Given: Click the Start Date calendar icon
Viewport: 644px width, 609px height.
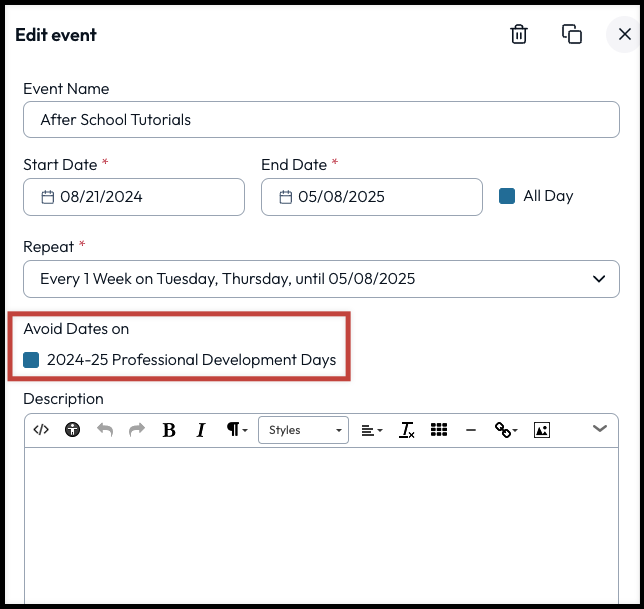Looking at the screenshot, I should click(x=48, y=197).
